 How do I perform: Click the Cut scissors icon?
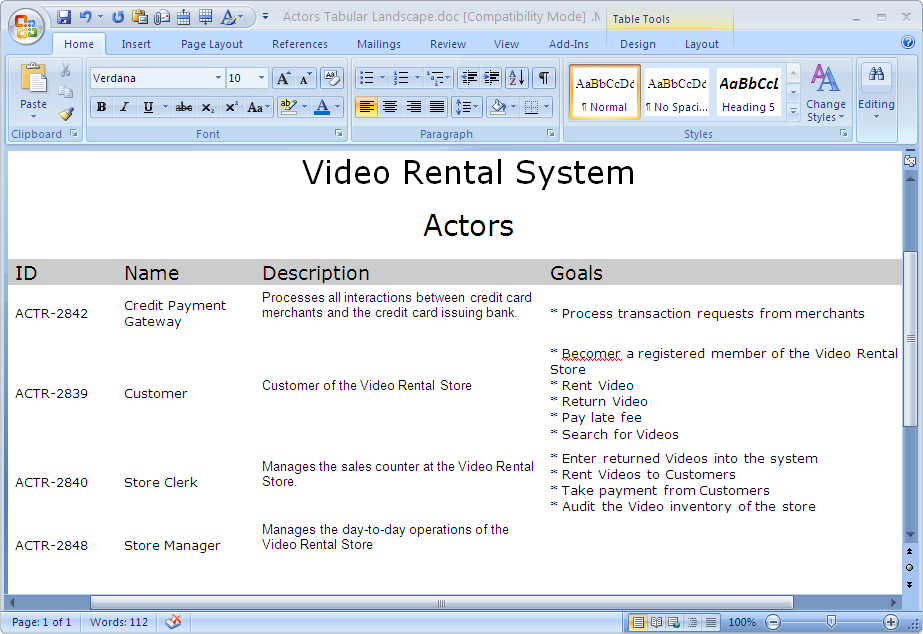point(65,71)
